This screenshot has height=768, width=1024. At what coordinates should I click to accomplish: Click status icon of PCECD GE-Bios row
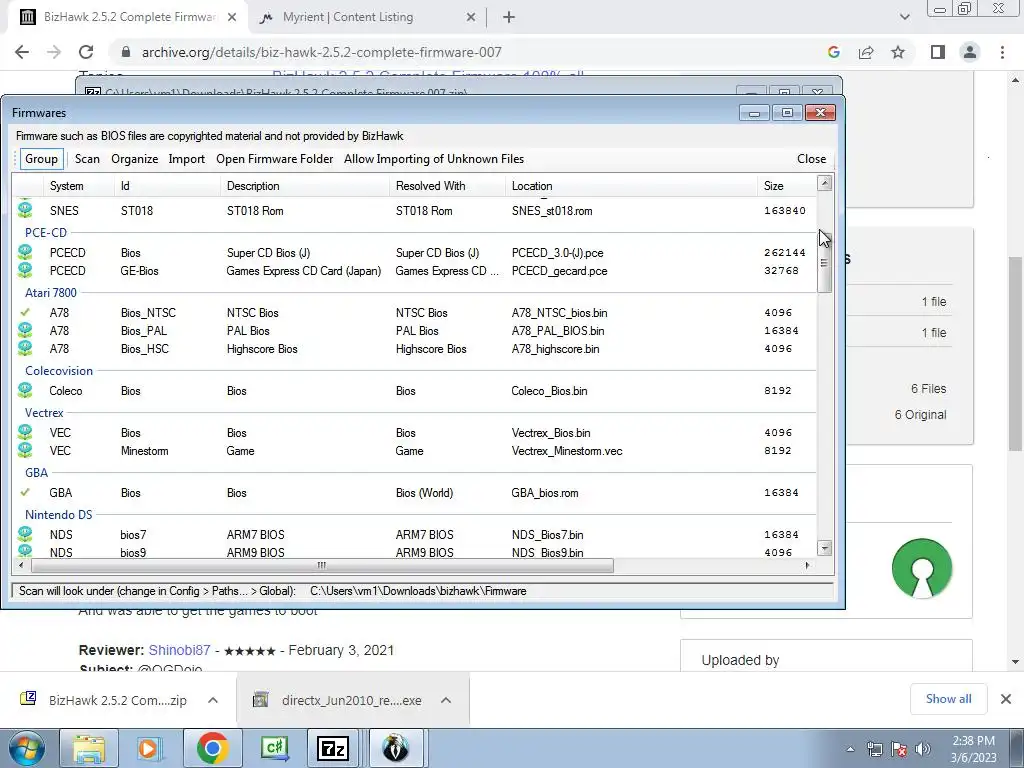point(25,270)
